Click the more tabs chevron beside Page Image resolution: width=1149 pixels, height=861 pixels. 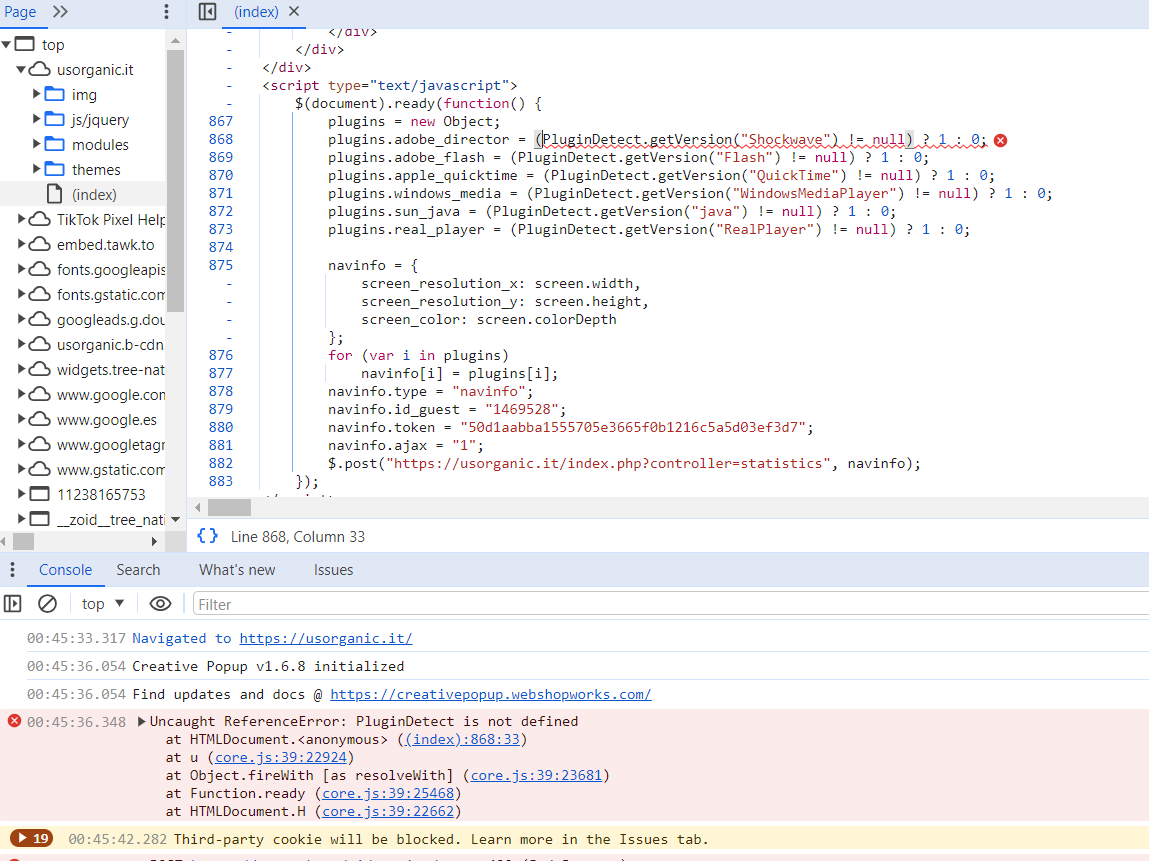(x=60, y=12)
